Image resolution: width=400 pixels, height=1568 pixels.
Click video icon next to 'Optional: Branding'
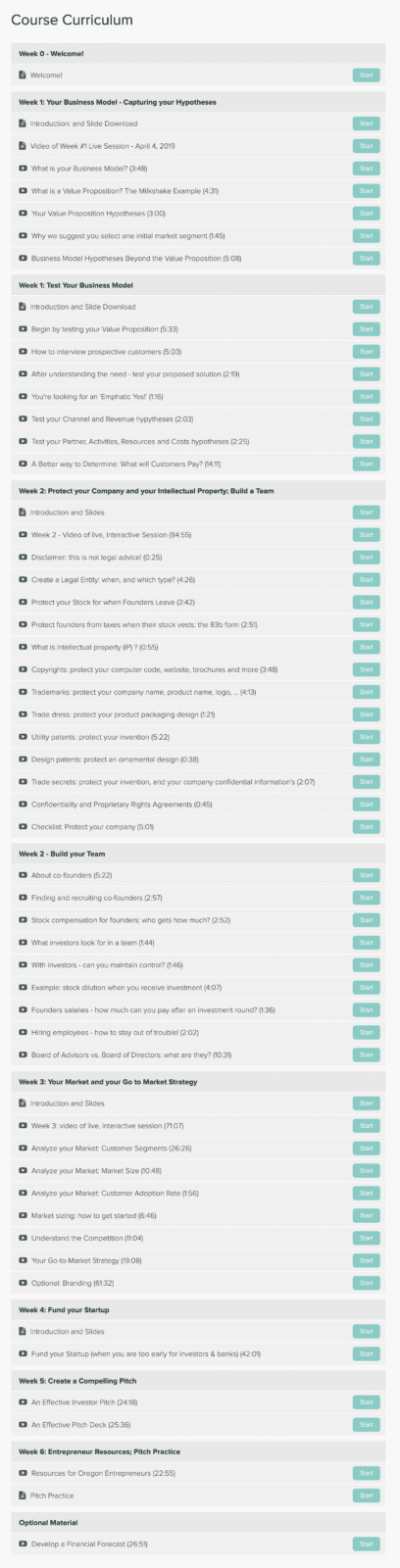(23, 1283)
